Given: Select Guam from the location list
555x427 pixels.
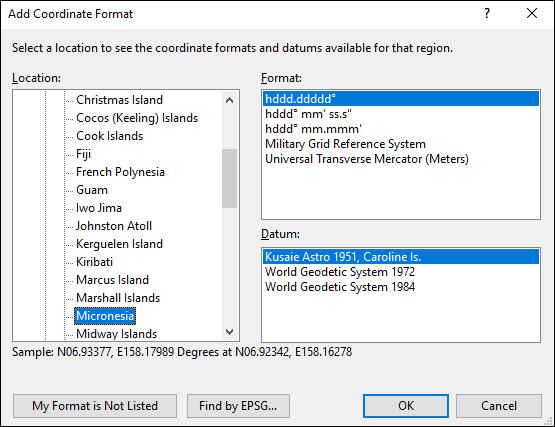Looking at the screenshot, I should click(x=92, y=190).
